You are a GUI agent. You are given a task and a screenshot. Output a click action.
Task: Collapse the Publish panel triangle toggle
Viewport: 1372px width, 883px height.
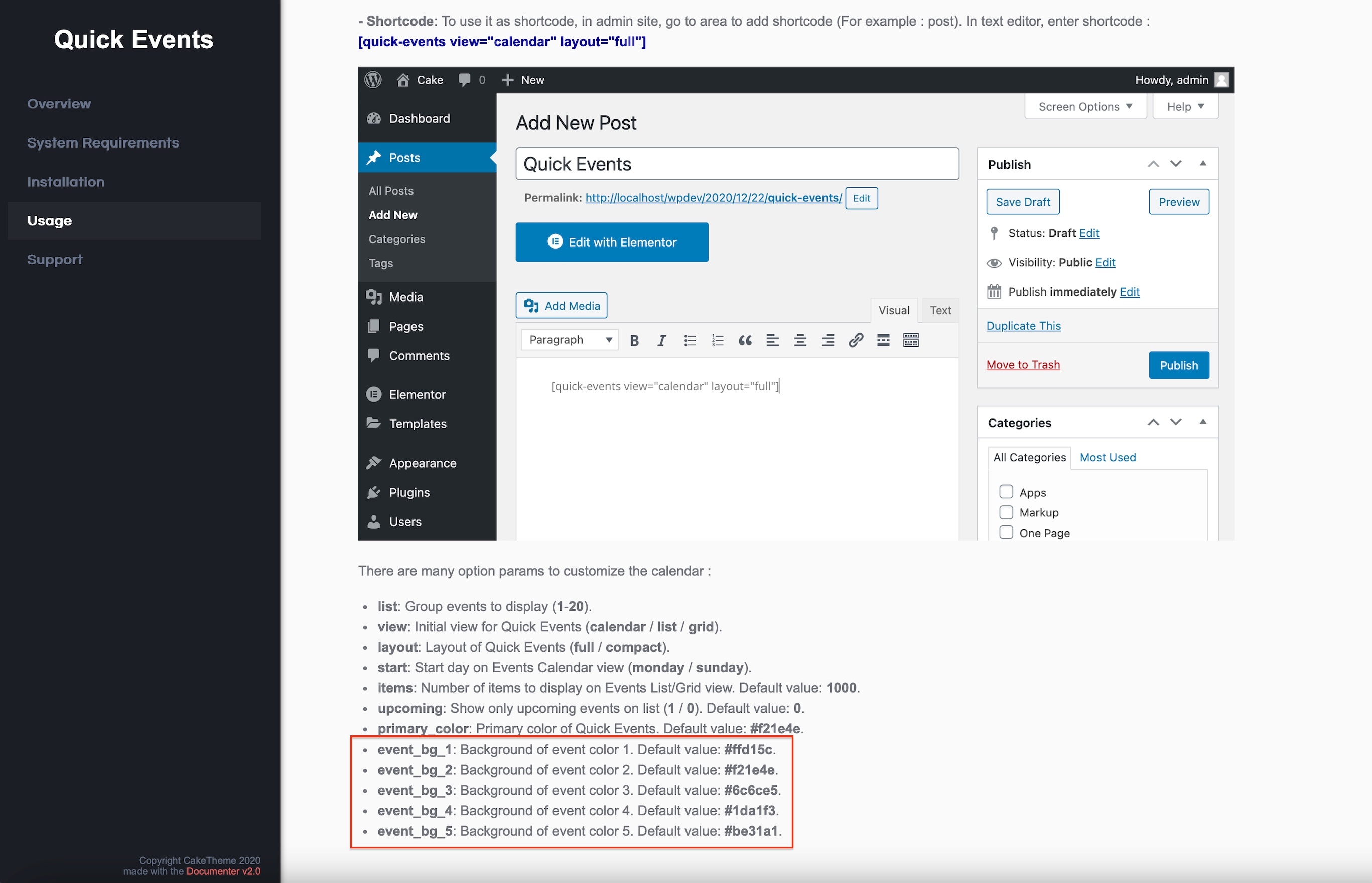tap(1203, 164)
